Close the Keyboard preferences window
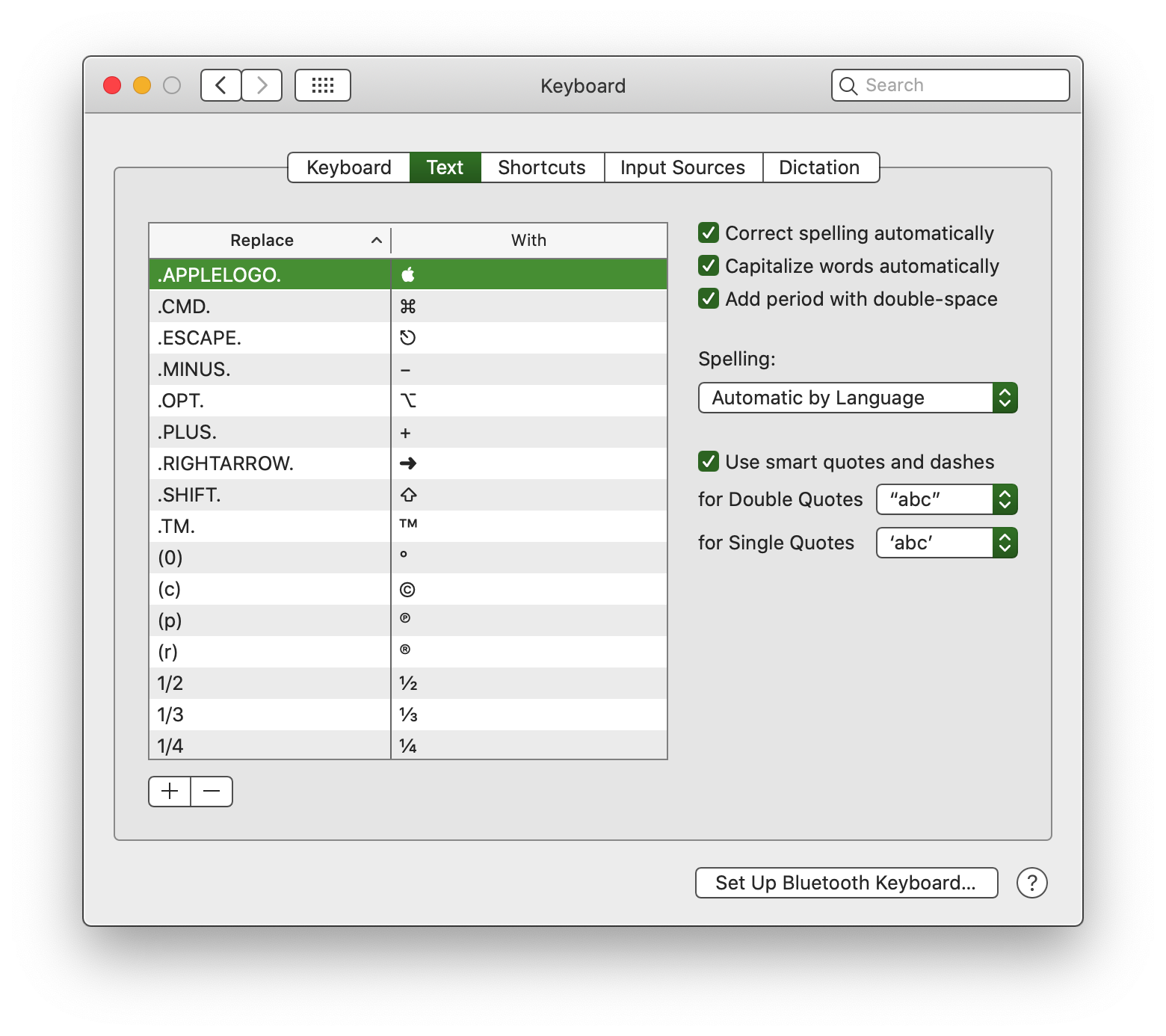This screenshot has height=1036, width=1166. [x=112, y=85]
